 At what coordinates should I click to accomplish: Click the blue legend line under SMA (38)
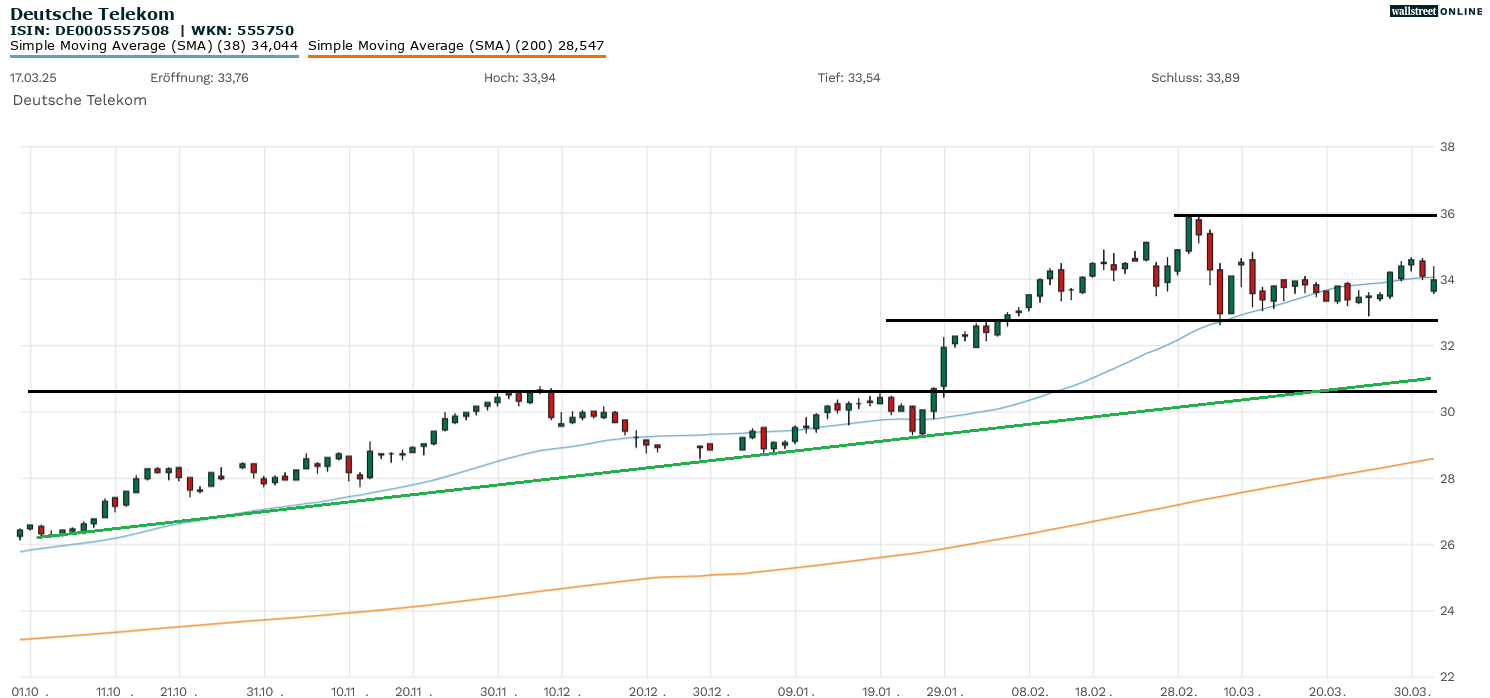[154, 56]
